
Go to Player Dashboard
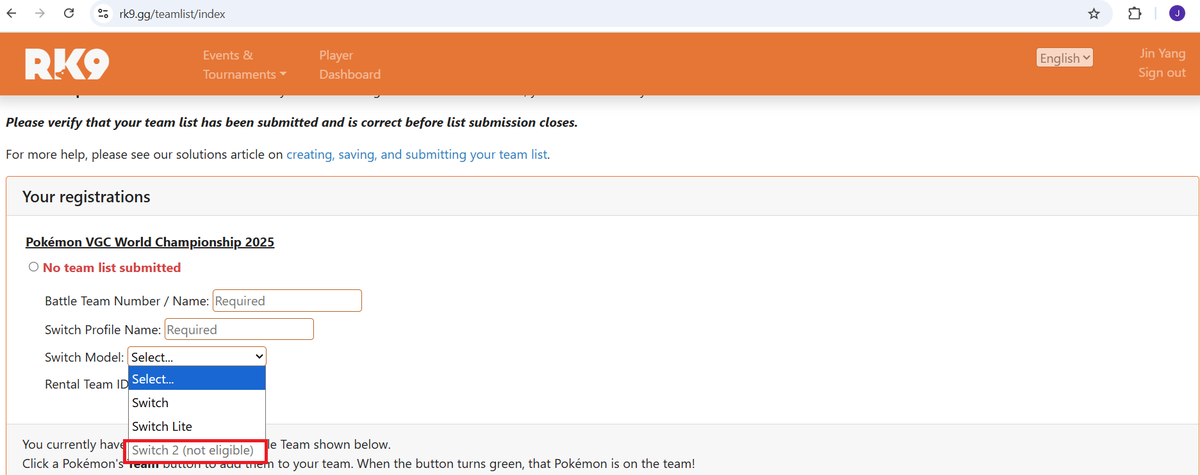(x=349, y=64)
